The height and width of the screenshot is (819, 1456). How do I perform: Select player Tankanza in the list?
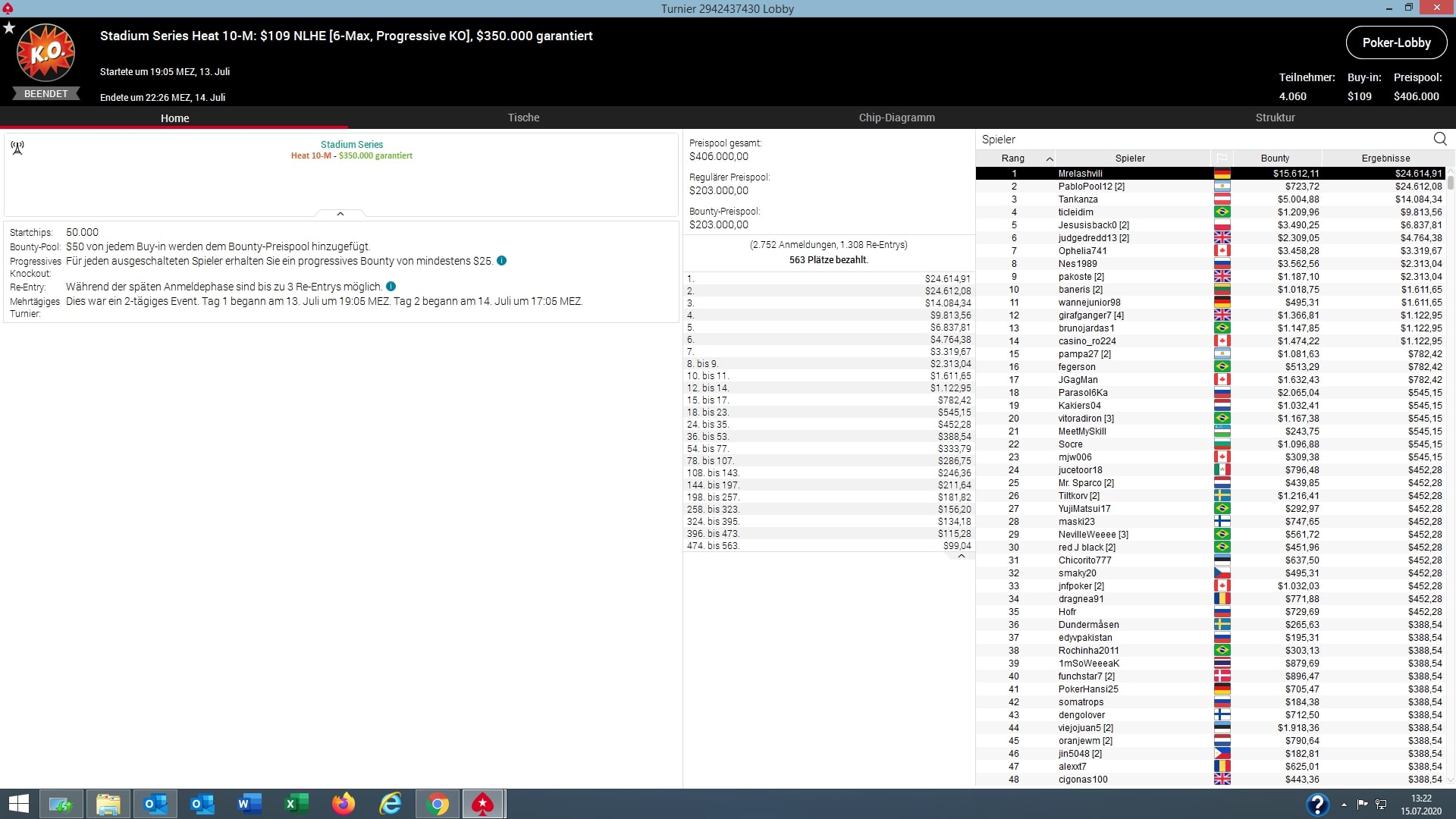(x=1078, y=199)
